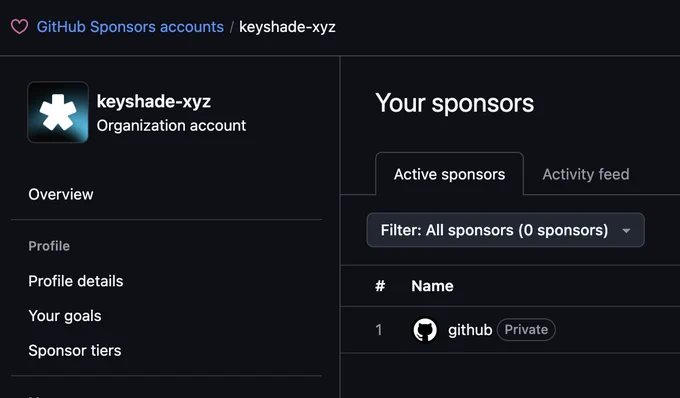This screenshot has height=398, width=680.
Task: Click the Name column header
Action: click(x=432, y=286)
